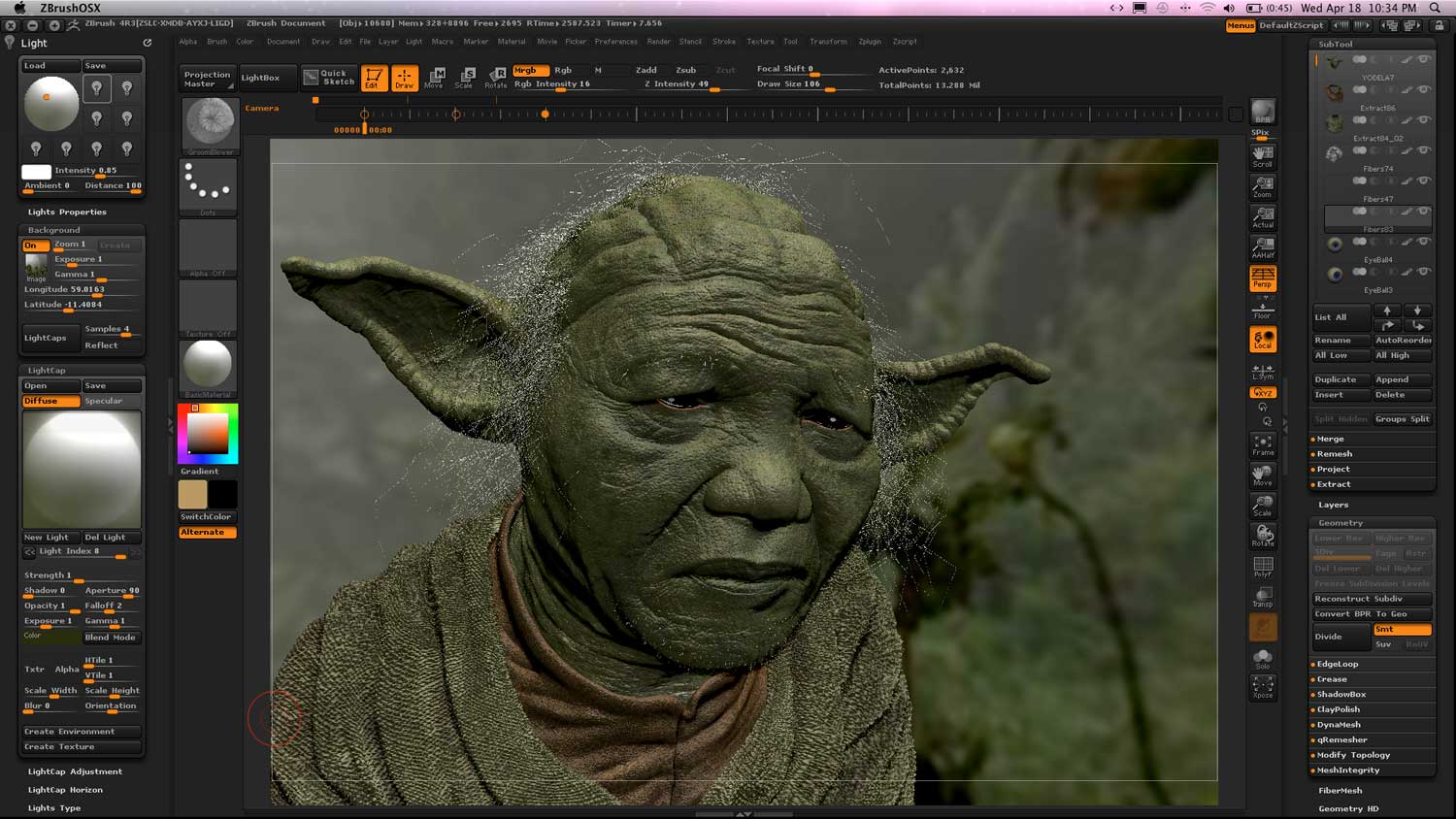Open the GroomBlower brush thumbnail

point(209,124)
